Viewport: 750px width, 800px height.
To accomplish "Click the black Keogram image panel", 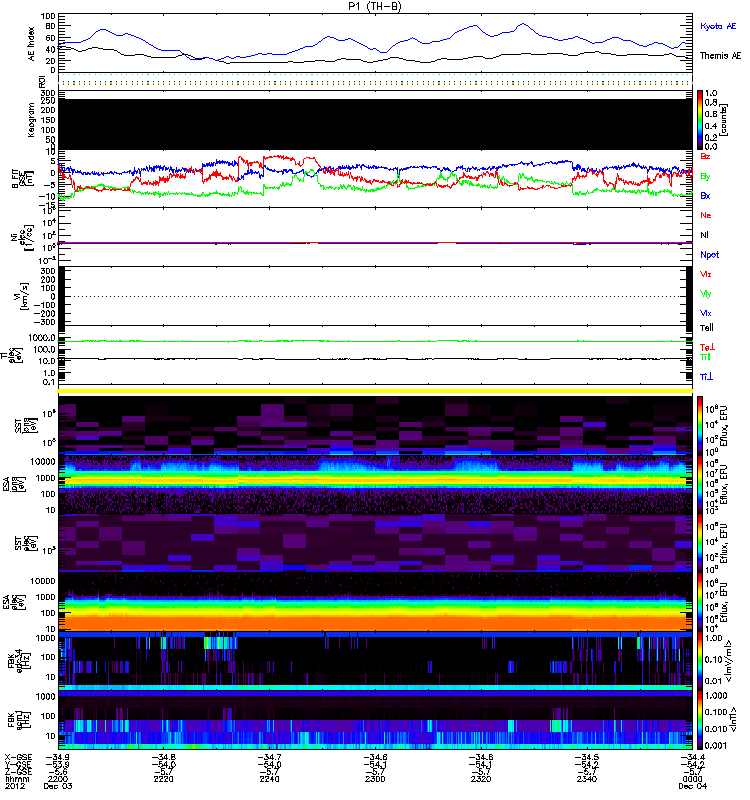I will pos(376,124).
